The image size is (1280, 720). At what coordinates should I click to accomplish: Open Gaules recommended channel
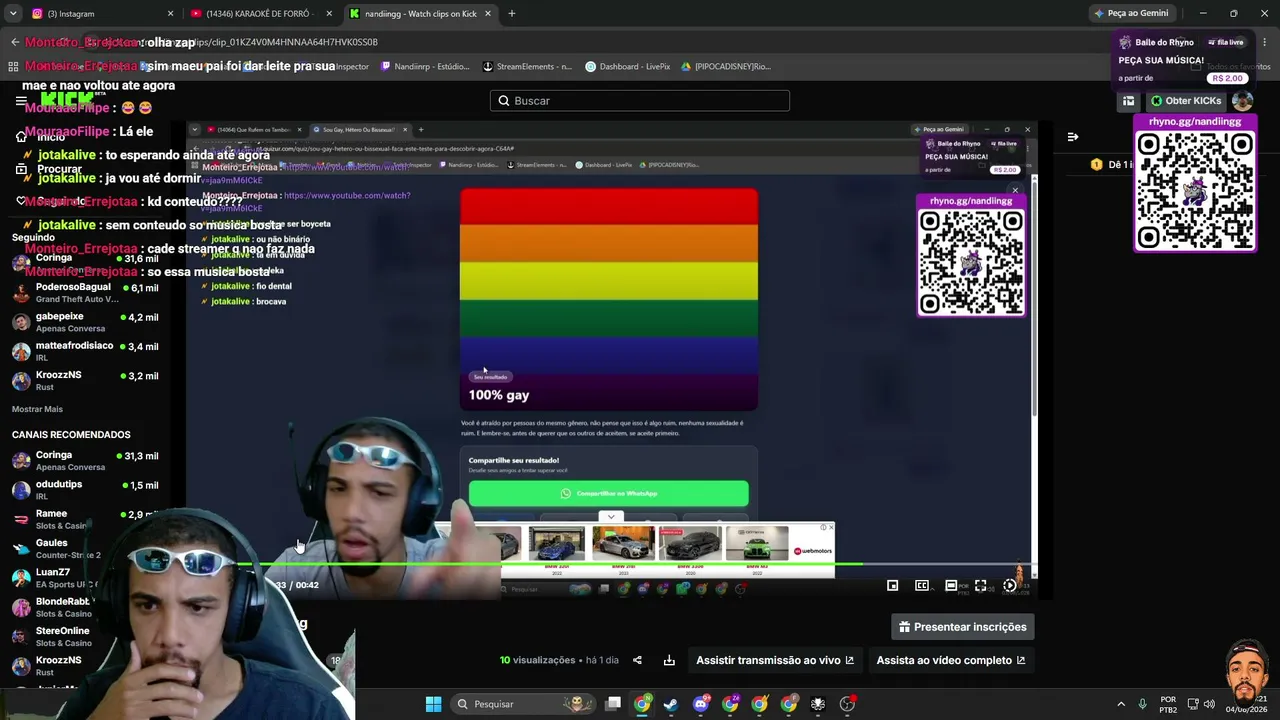(85, 548)
